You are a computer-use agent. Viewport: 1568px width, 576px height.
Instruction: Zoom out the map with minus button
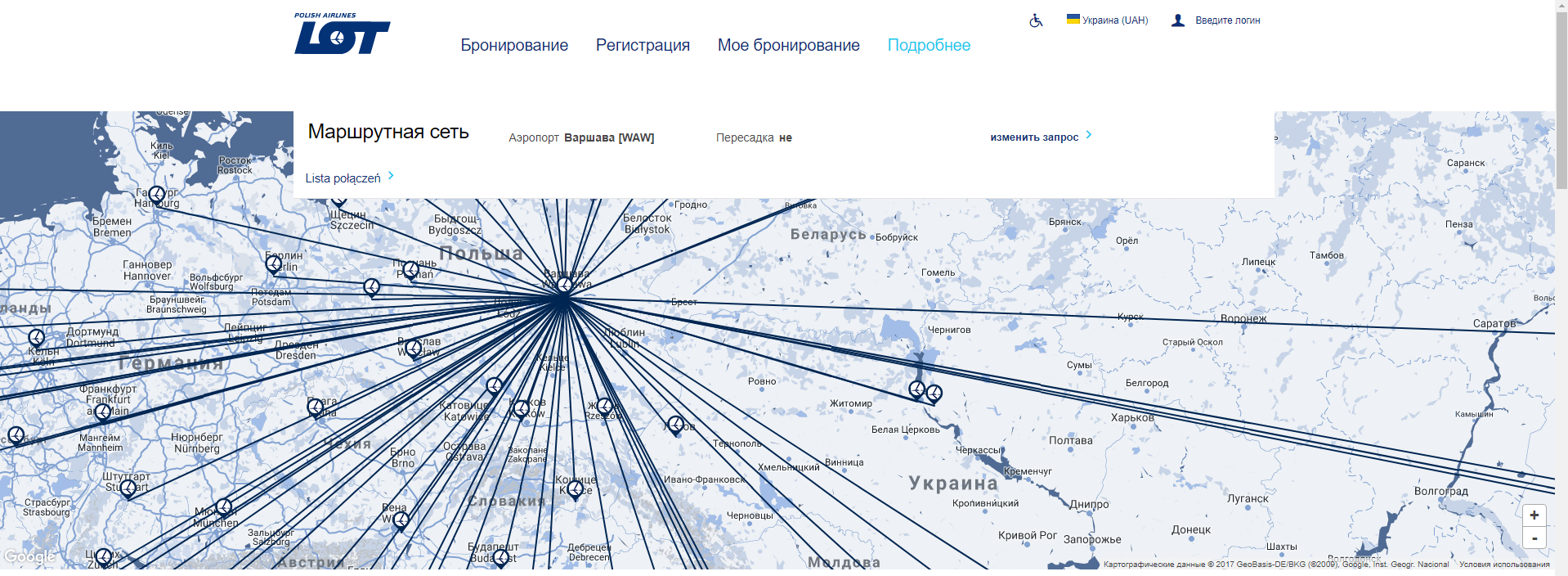click(1534, 538)
